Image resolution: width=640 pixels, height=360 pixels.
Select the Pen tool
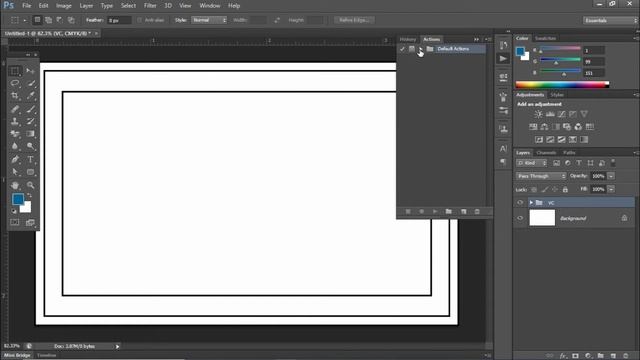pos(15,159)
